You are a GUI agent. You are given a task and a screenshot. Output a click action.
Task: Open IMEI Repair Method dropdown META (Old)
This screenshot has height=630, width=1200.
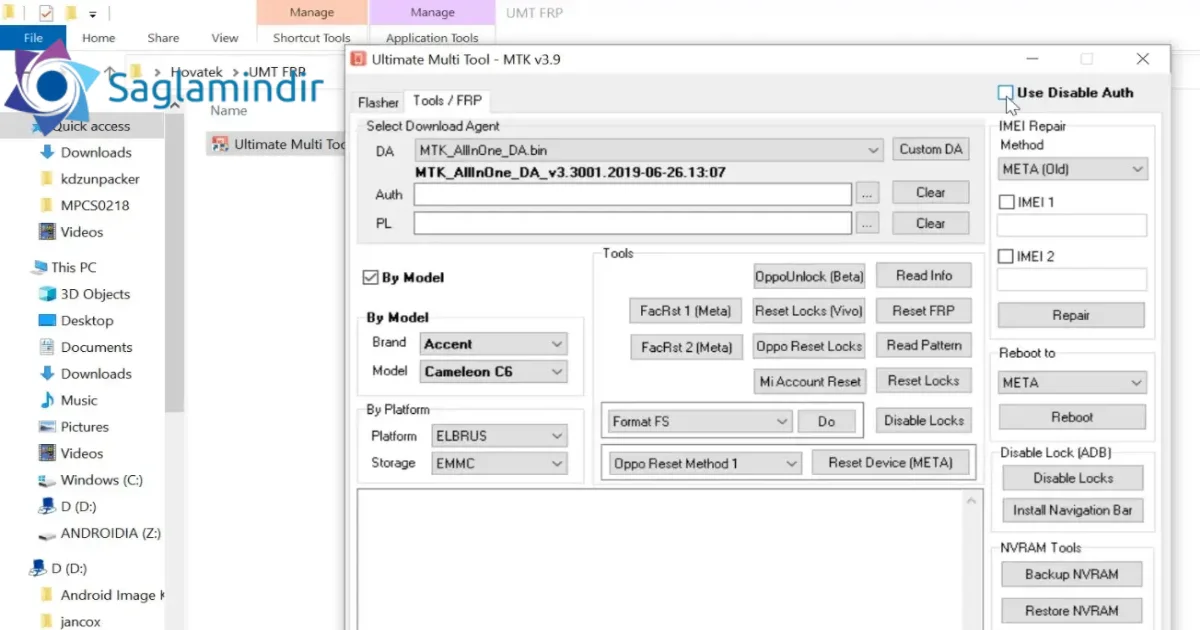point(1072,170)
